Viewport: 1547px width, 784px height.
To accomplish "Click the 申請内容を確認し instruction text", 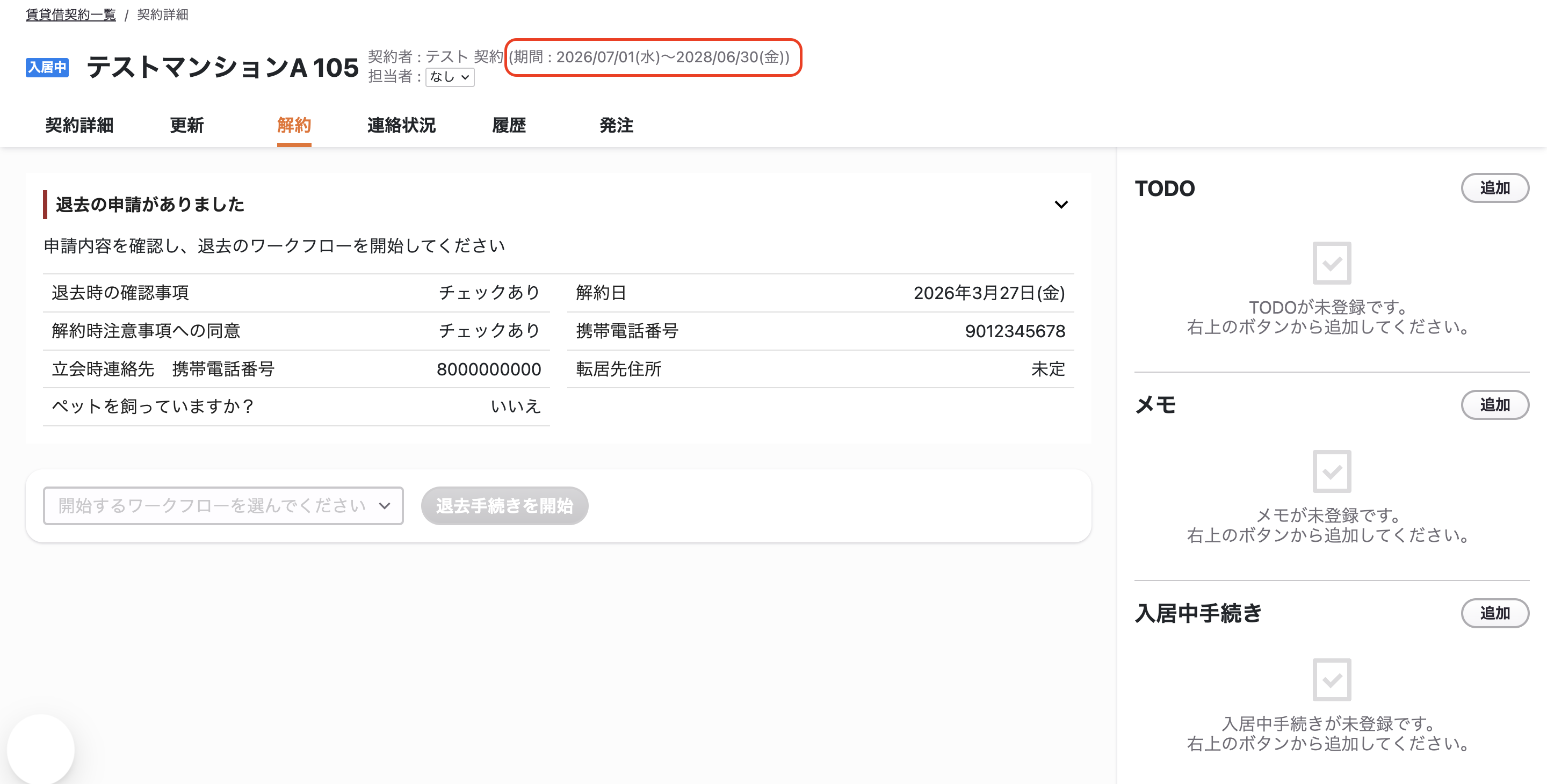I will pos(274,246).
